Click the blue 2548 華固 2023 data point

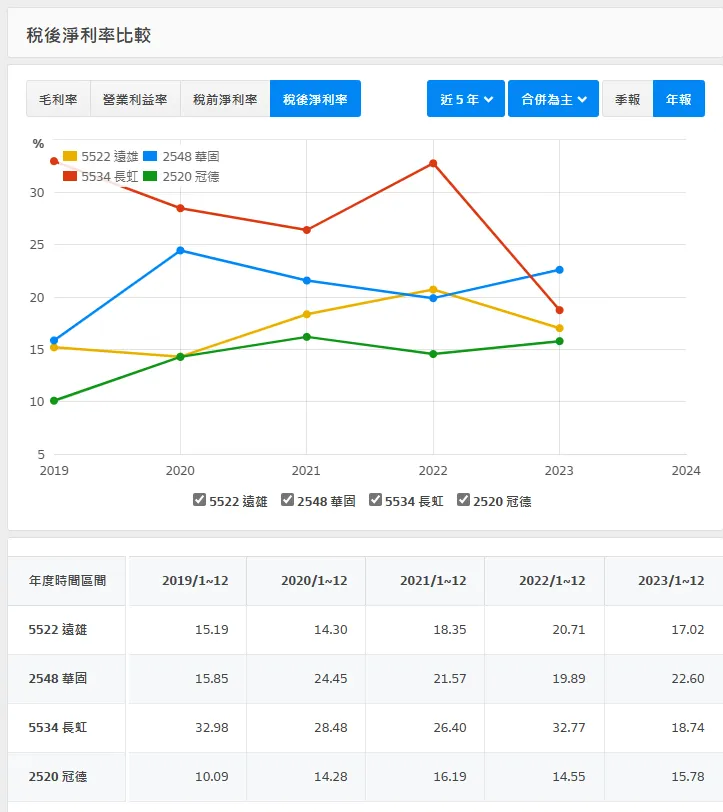pos(559,270)
